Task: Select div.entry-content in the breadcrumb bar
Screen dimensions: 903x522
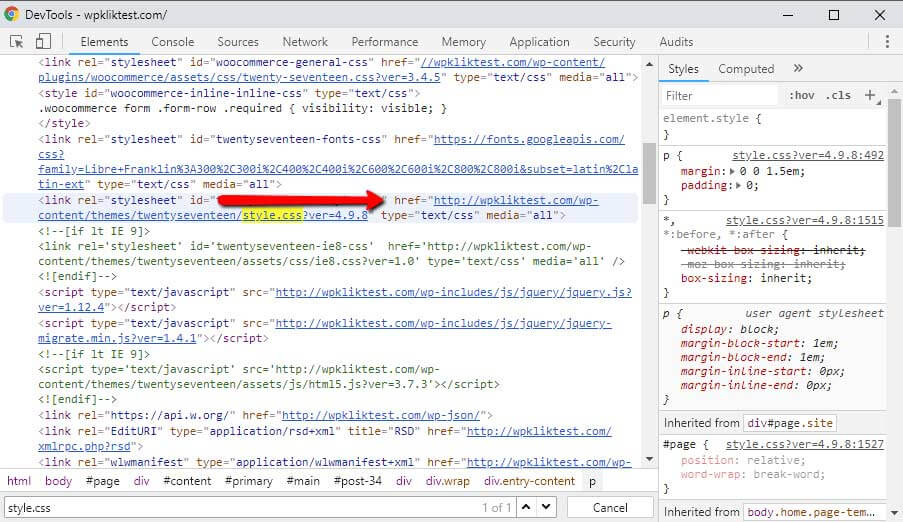Action: (529, 481)
